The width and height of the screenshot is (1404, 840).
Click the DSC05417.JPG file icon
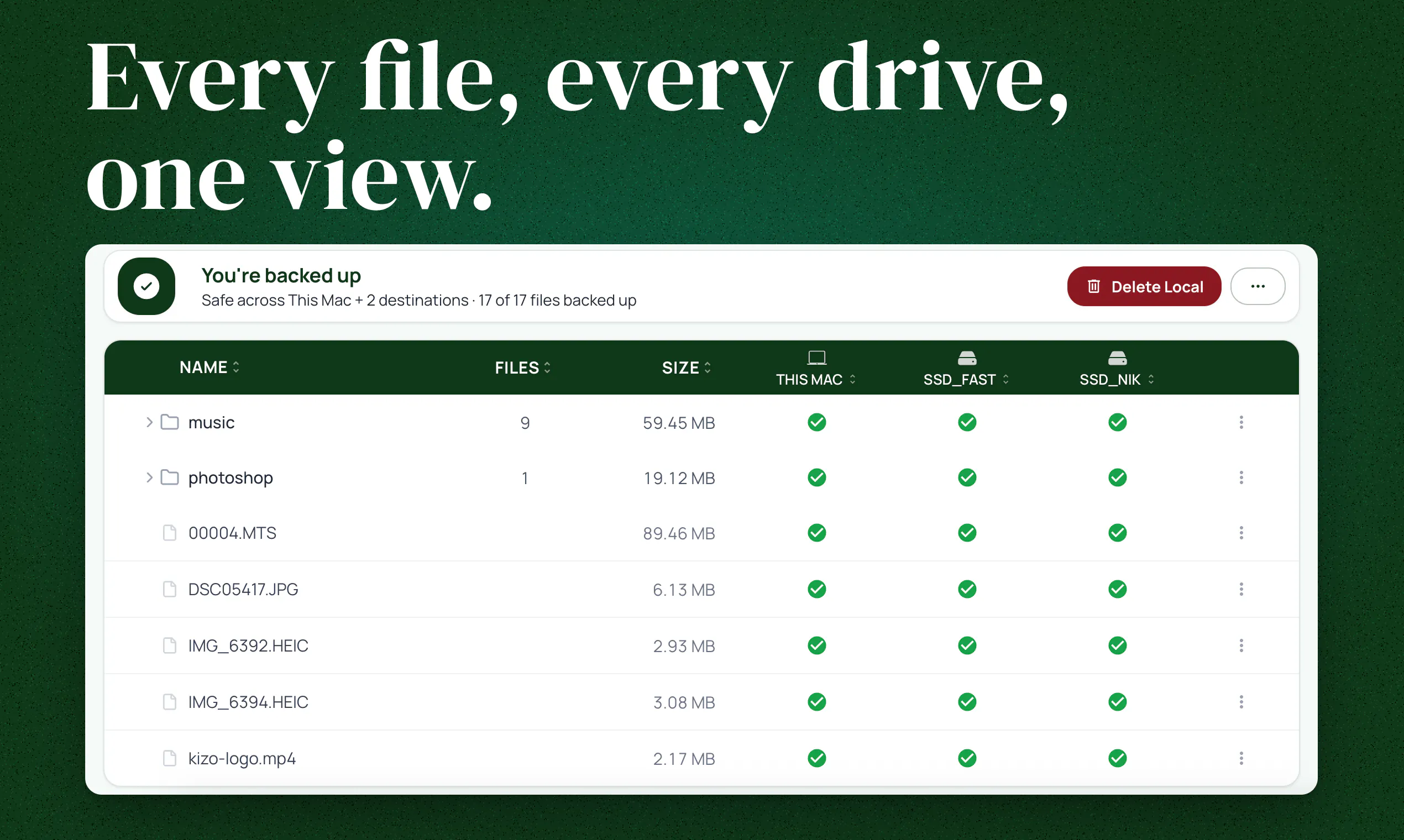(x=169, y=589)
